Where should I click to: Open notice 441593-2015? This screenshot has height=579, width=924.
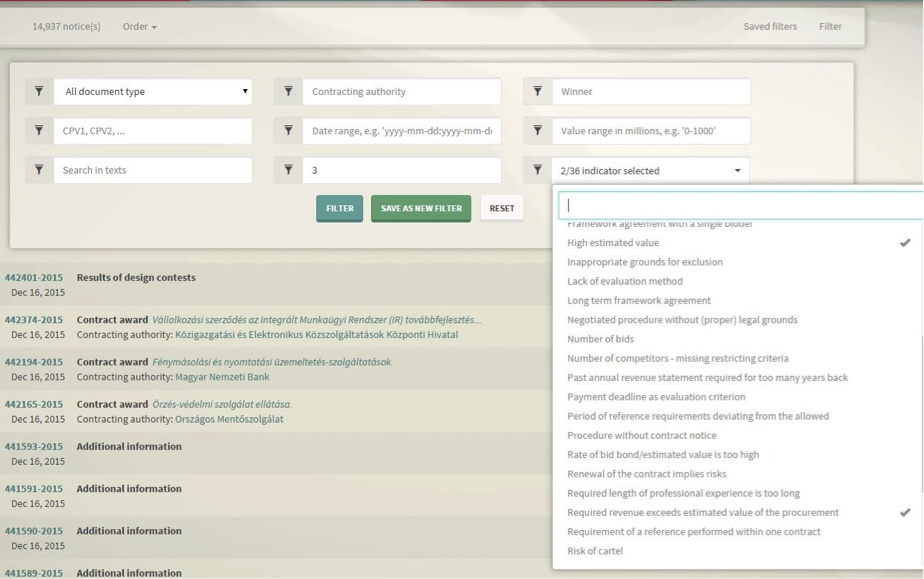pos(34,446)
